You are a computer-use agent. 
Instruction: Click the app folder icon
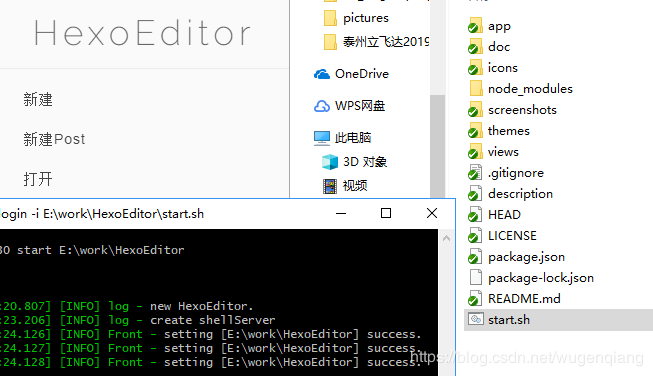[475, 26]
